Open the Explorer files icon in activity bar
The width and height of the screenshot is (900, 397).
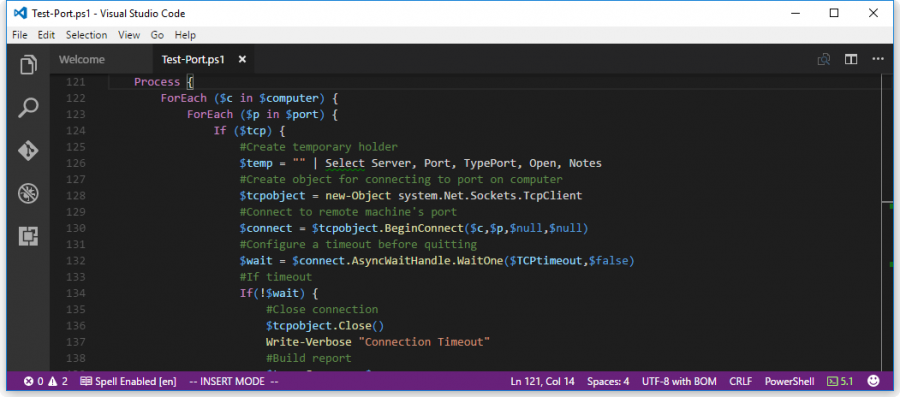pos(28,64)
